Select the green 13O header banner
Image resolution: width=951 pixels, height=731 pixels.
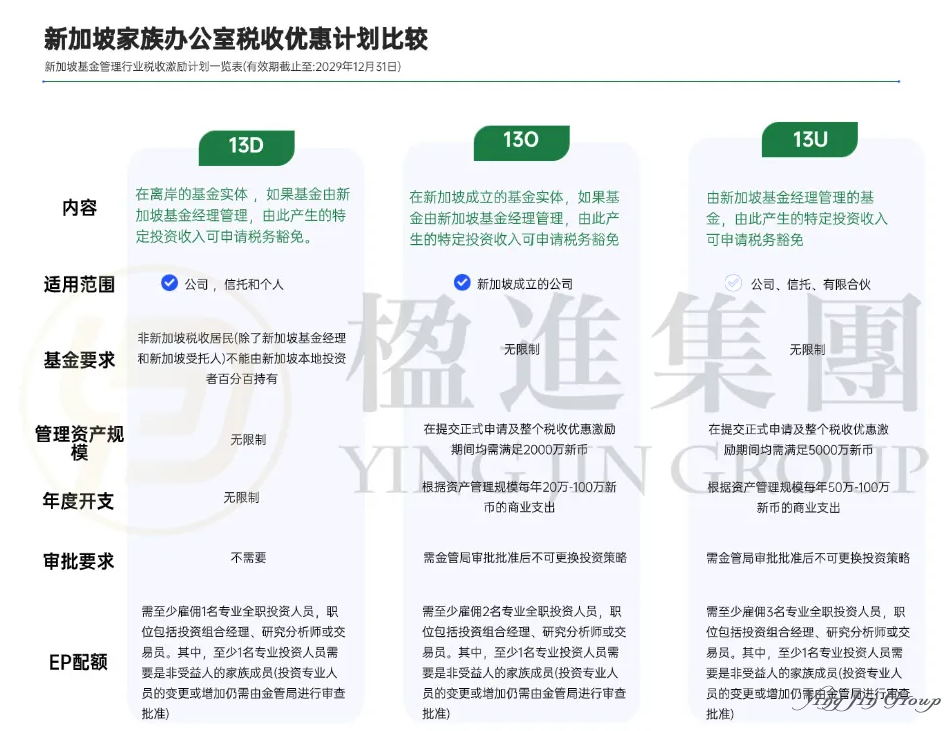(521, 142)
